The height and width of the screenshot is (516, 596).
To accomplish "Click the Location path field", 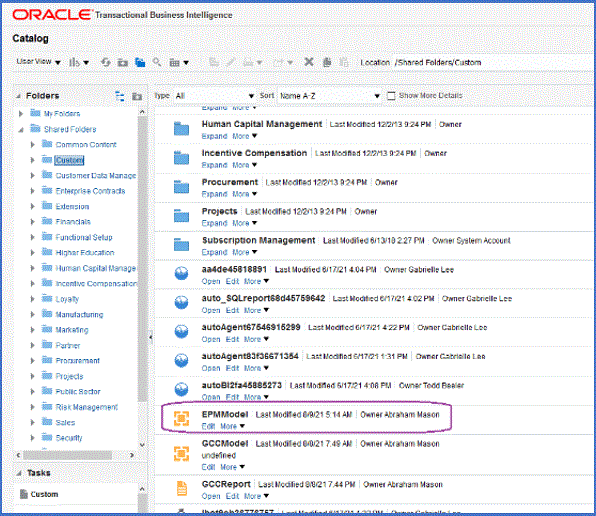I will click(494, 62).
